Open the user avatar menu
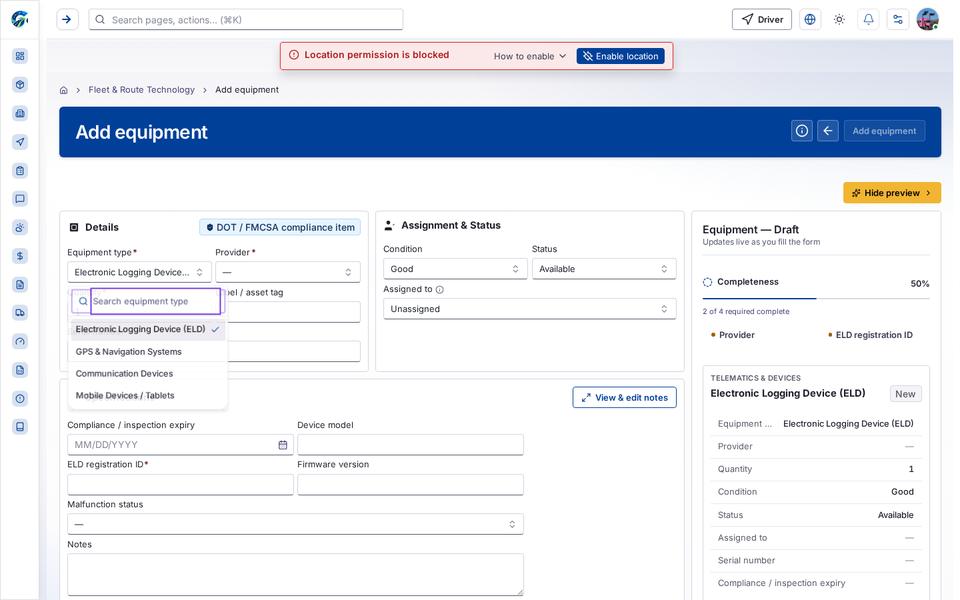The width and height of the screenshot is (960, 600). (928, 20)
